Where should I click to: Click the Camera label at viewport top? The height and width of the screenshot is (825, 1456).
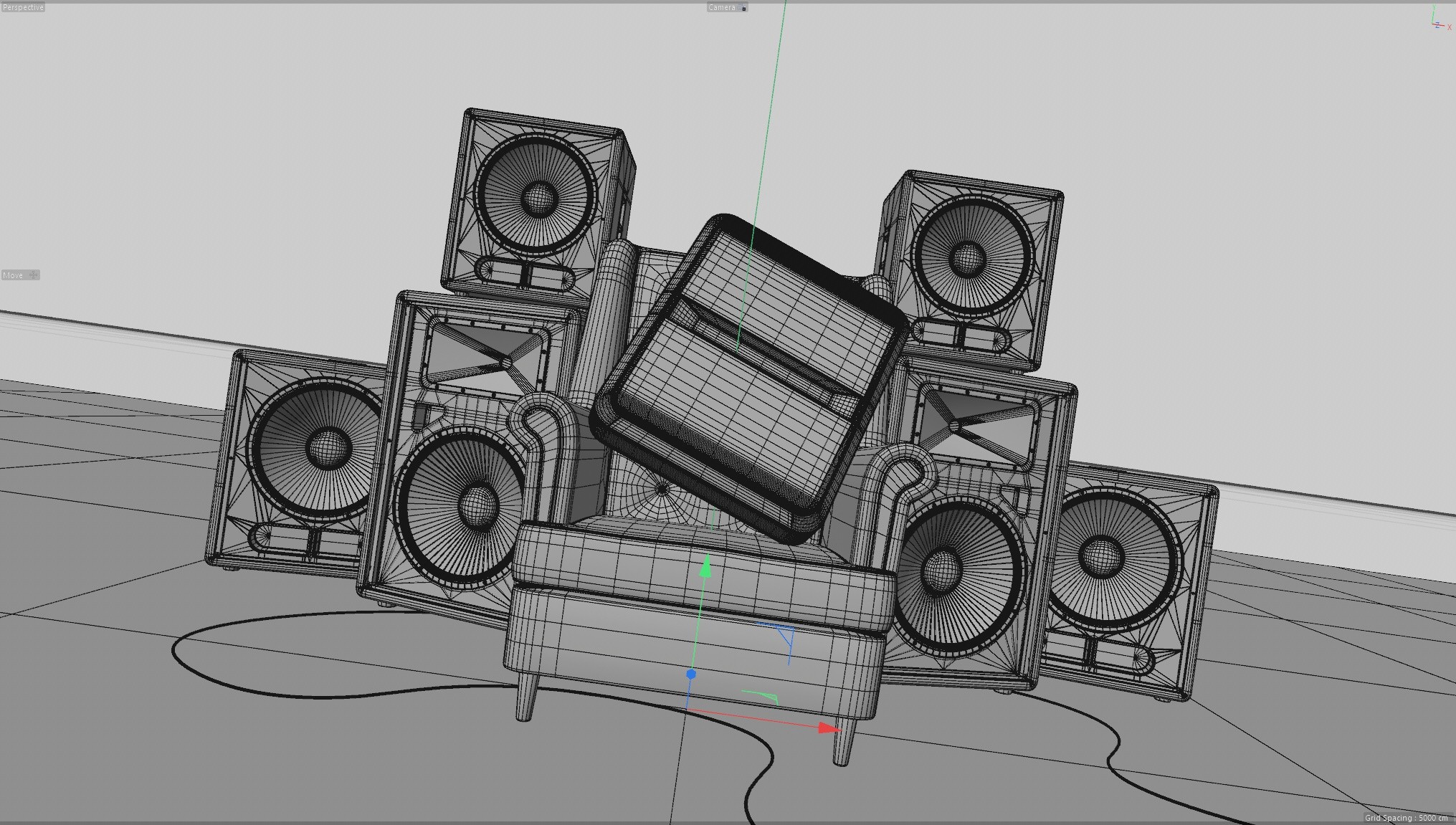(x=722, y=7)
